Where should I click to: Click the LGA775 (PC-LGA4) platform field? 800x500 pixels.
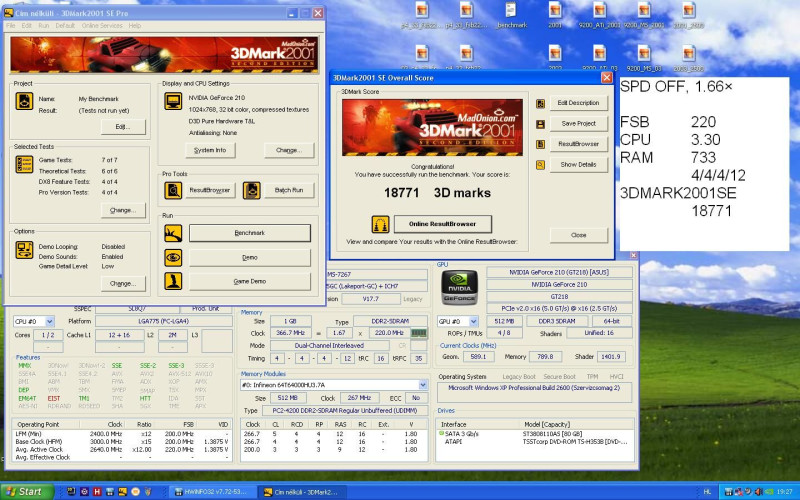tap(163, 321)
